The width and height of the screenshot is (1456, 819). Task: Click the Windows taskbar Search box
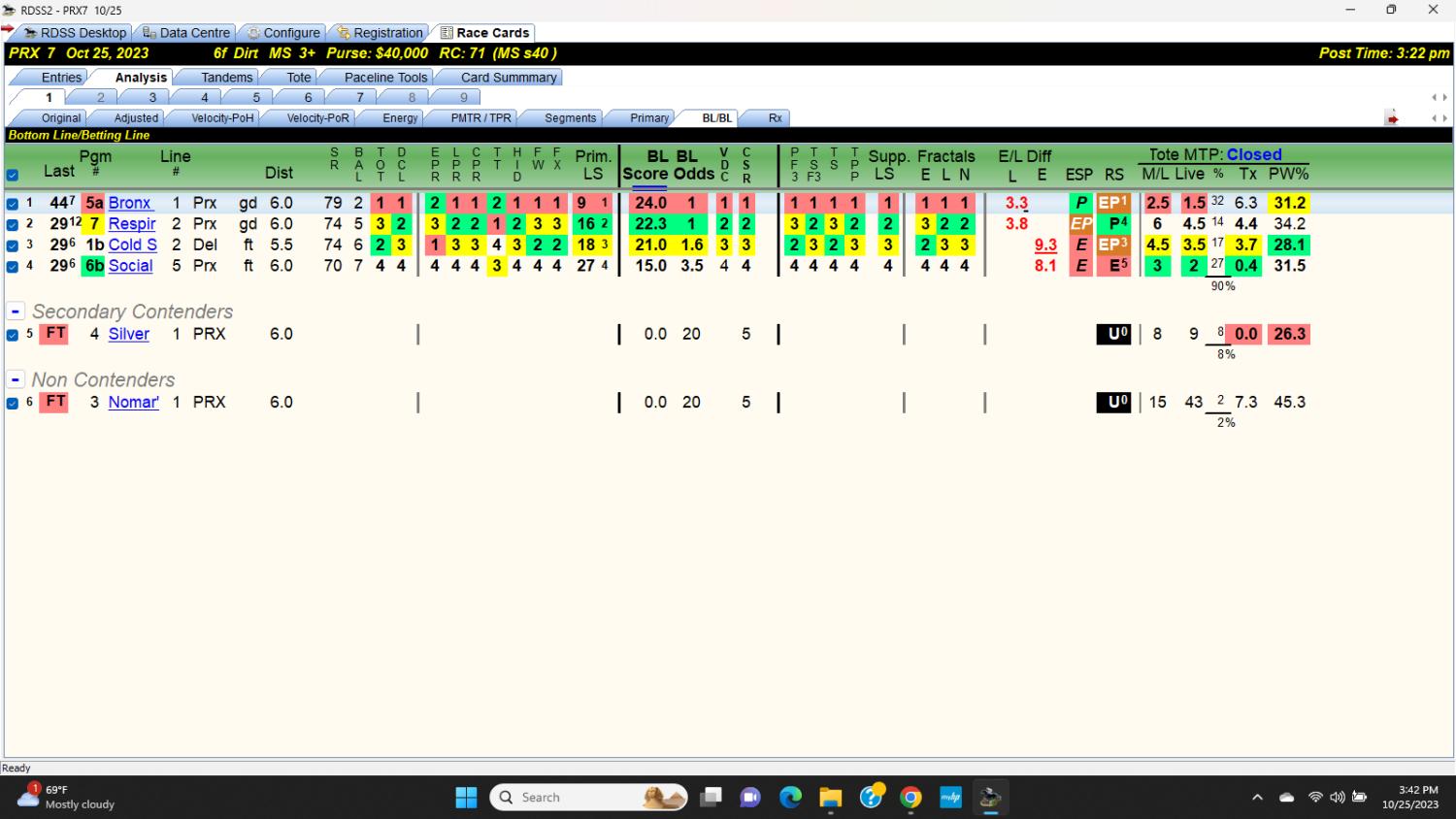tap(589, 798)
